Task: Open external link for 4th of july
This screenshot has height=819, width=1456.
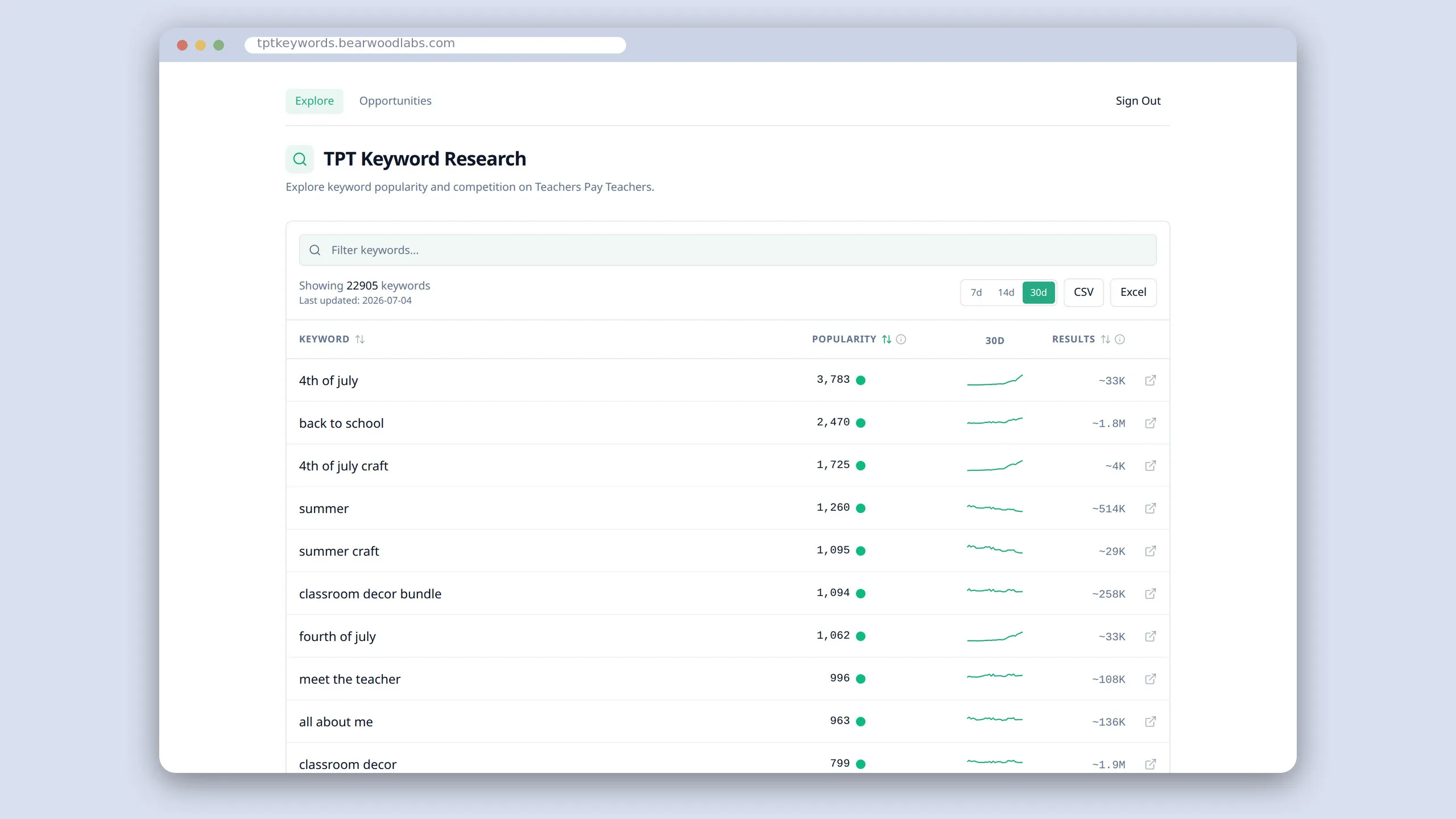Action: 1150,380
